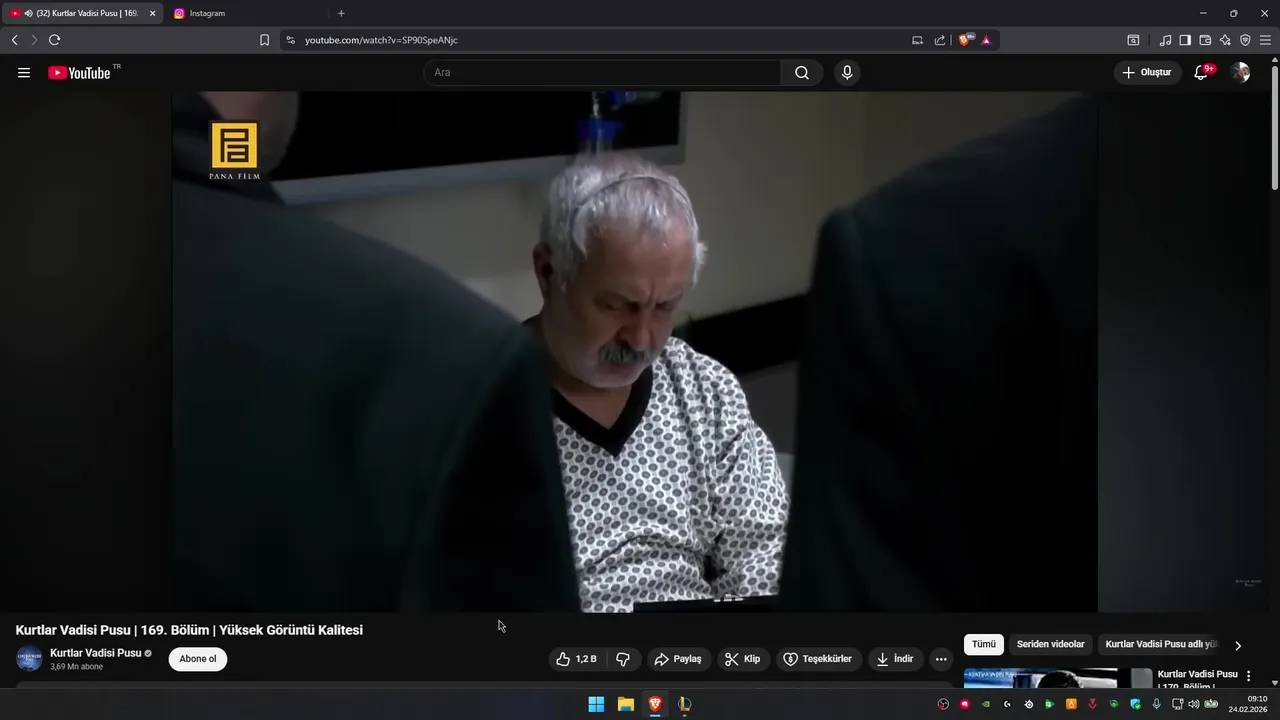1280x720 pixels.
Task: Open Kurtlar Vadisi Pusu channel avatar
Action: [x=29, y=659]
